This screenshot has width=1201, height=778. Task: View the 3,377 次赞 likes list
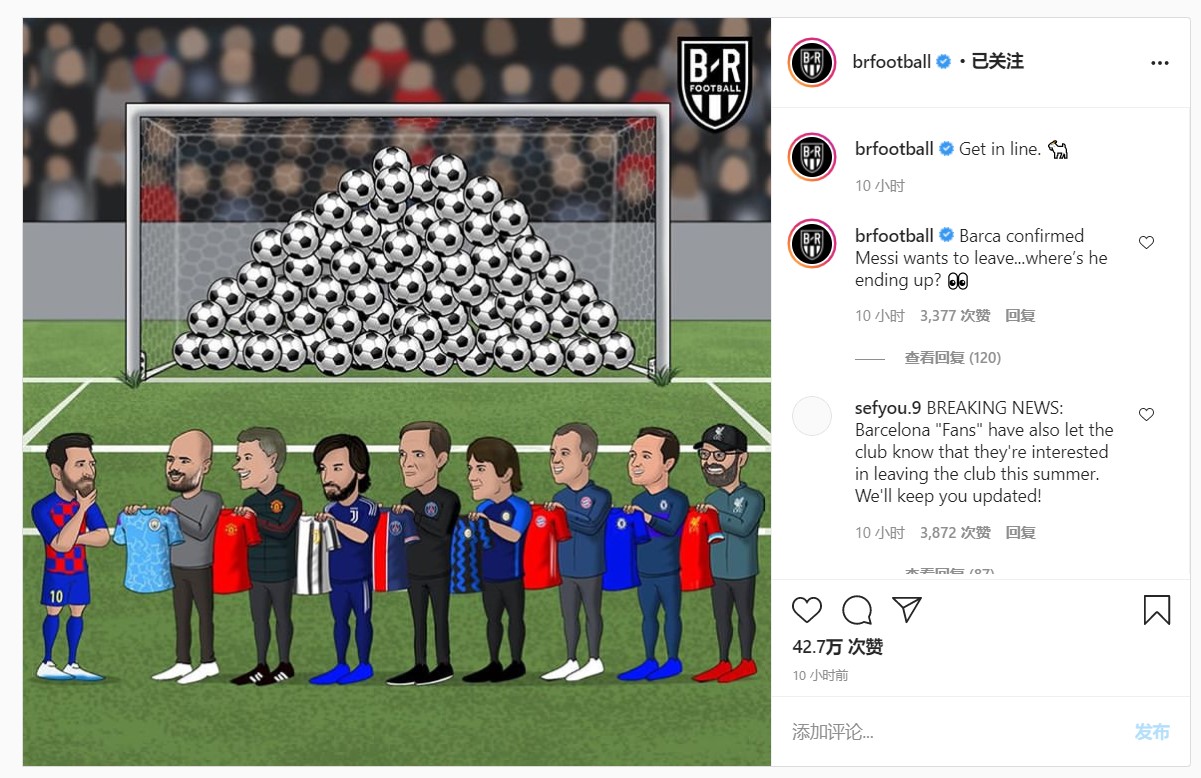coord(954,316)
